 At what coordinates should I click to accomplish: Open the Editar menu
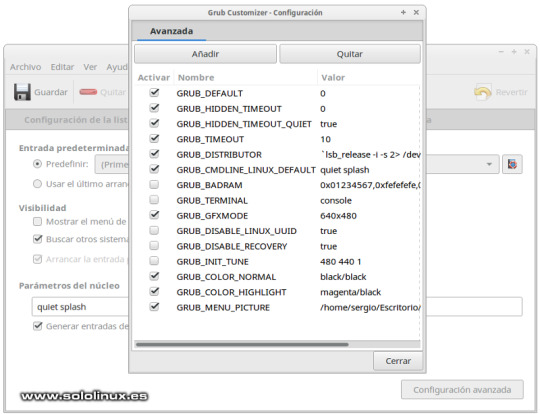click(62, 67)
